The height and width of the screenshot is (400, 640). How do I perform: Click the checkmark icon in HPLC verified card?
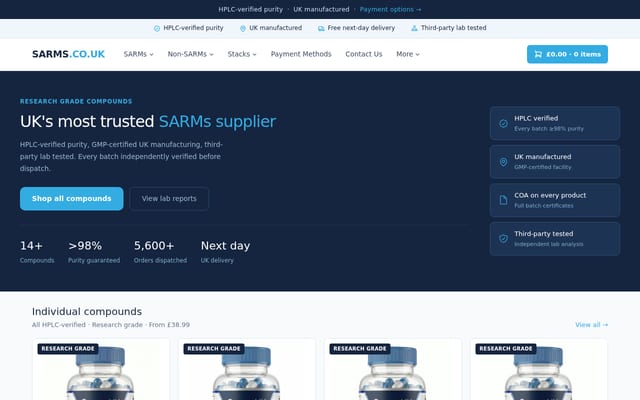(x=503, y=123)
